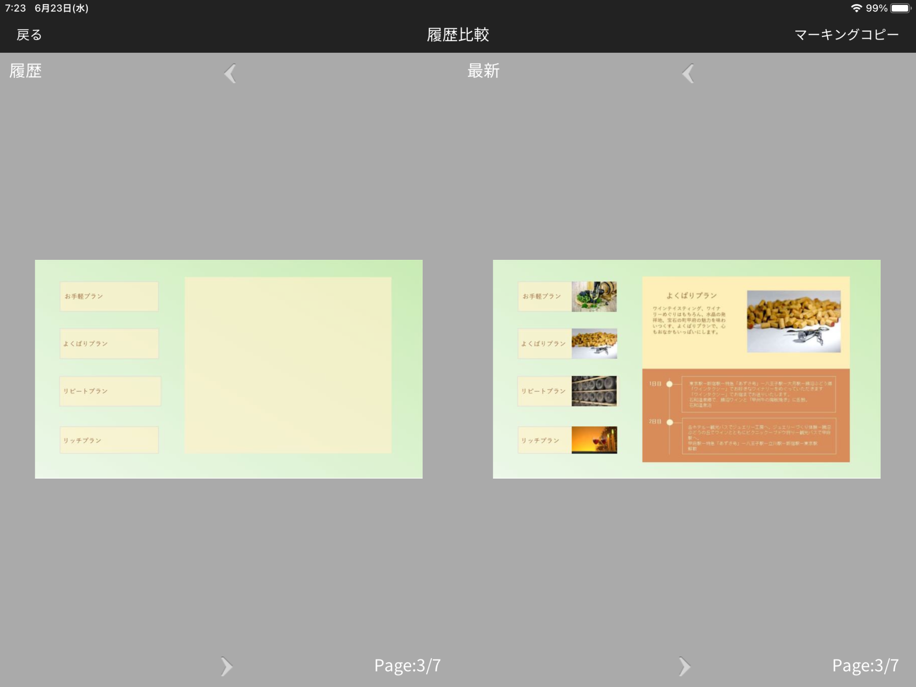The height and width of the screenshot is (687, 916).
Task: Click the orange schedule panel in 最新 slide
Action: coord(746,415)
